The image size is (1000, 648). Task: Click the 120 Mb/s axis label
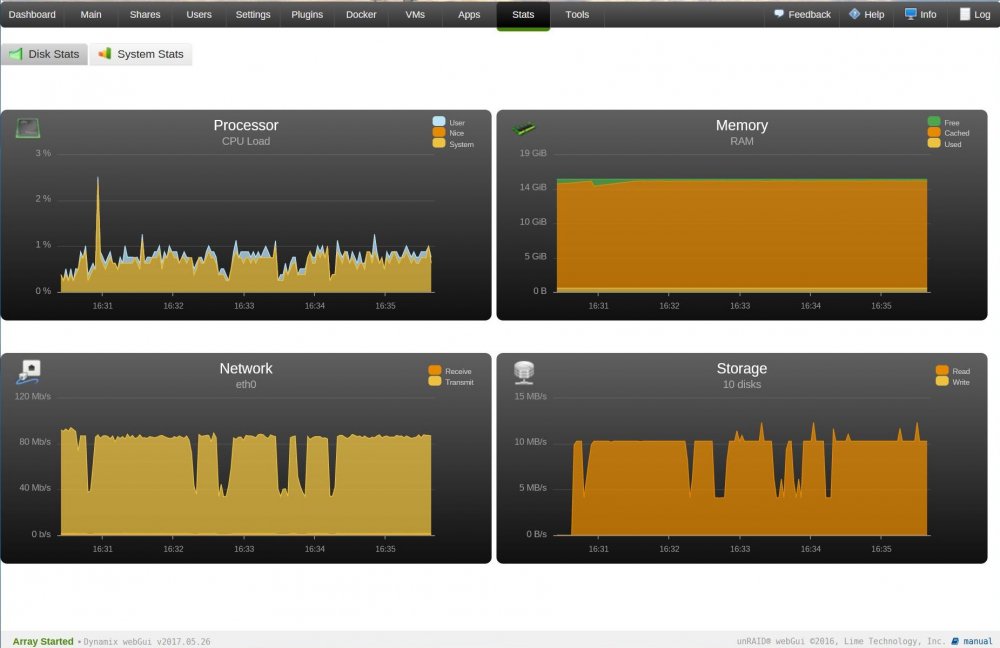[33, 396]
